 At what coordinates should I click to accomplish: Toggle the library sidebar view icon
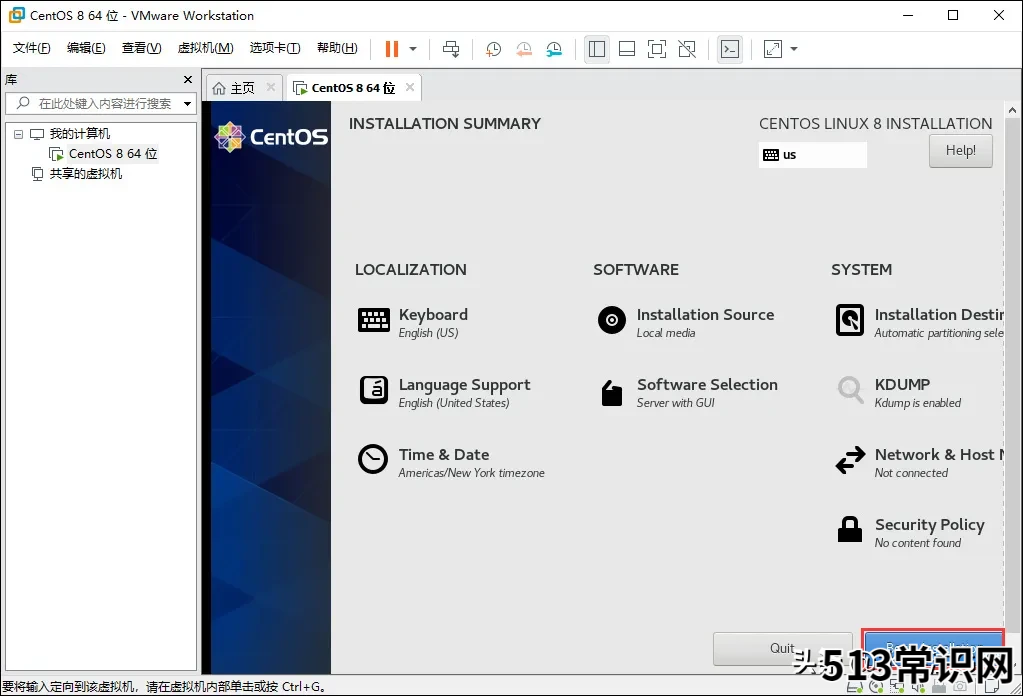tap(597, 49)
